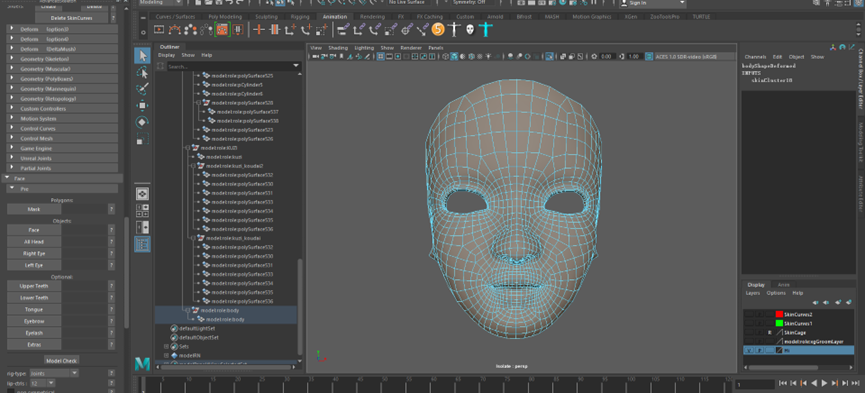The image size is (865, 393).
Task: Click the single pane layout icon
Action: click(x=142, y=194)
